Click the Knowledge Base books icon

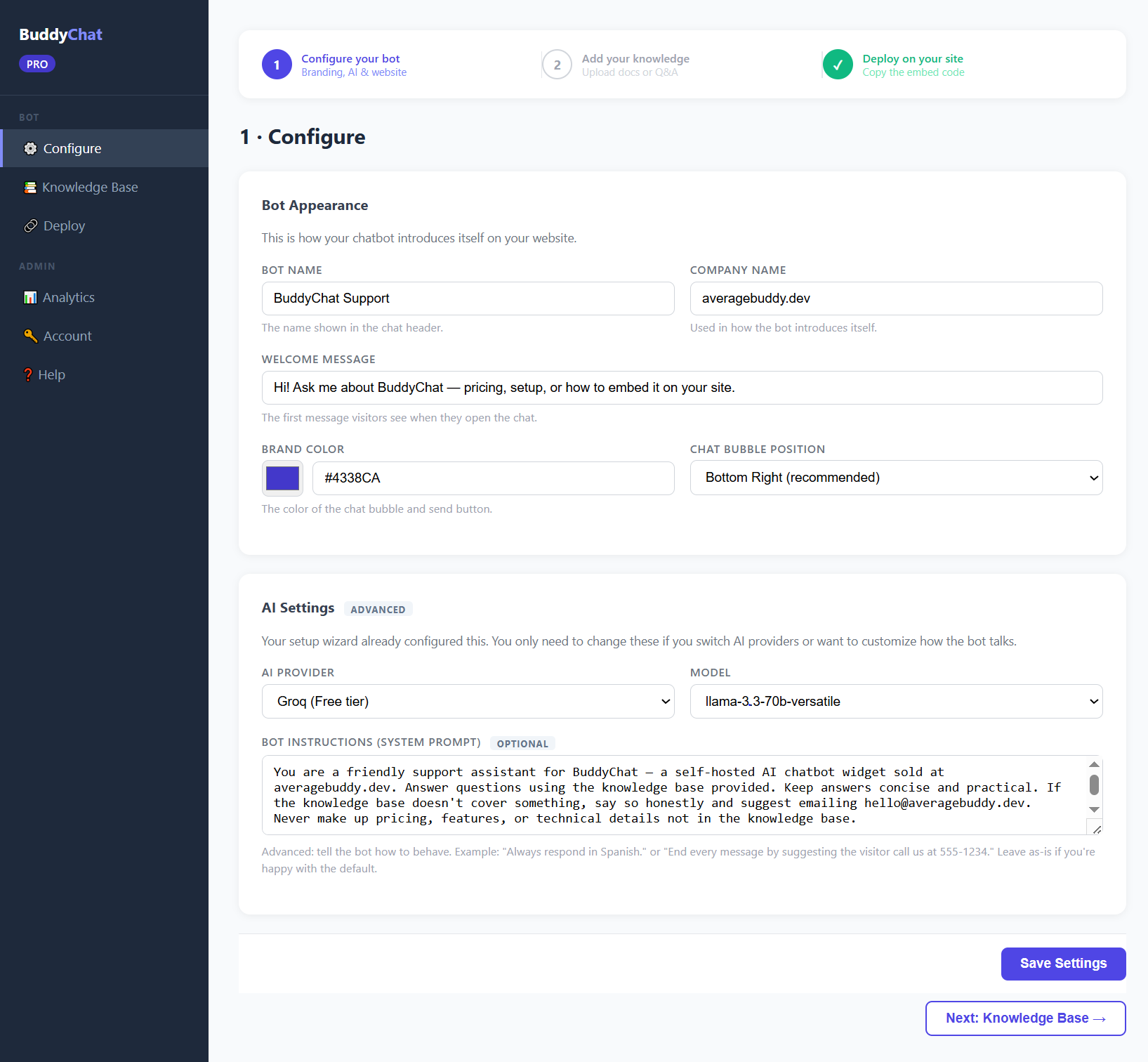pyautogui.click(x=30, y=188)
